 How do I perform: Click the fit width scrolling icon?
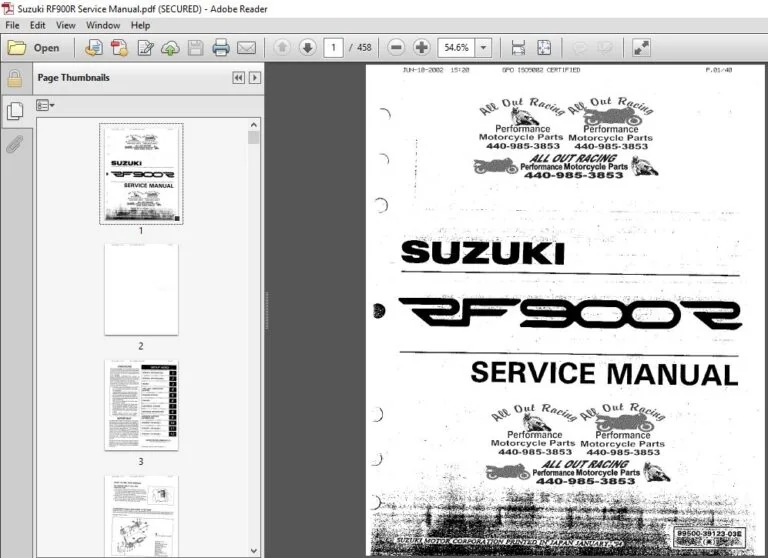click(x=518, y=48)
